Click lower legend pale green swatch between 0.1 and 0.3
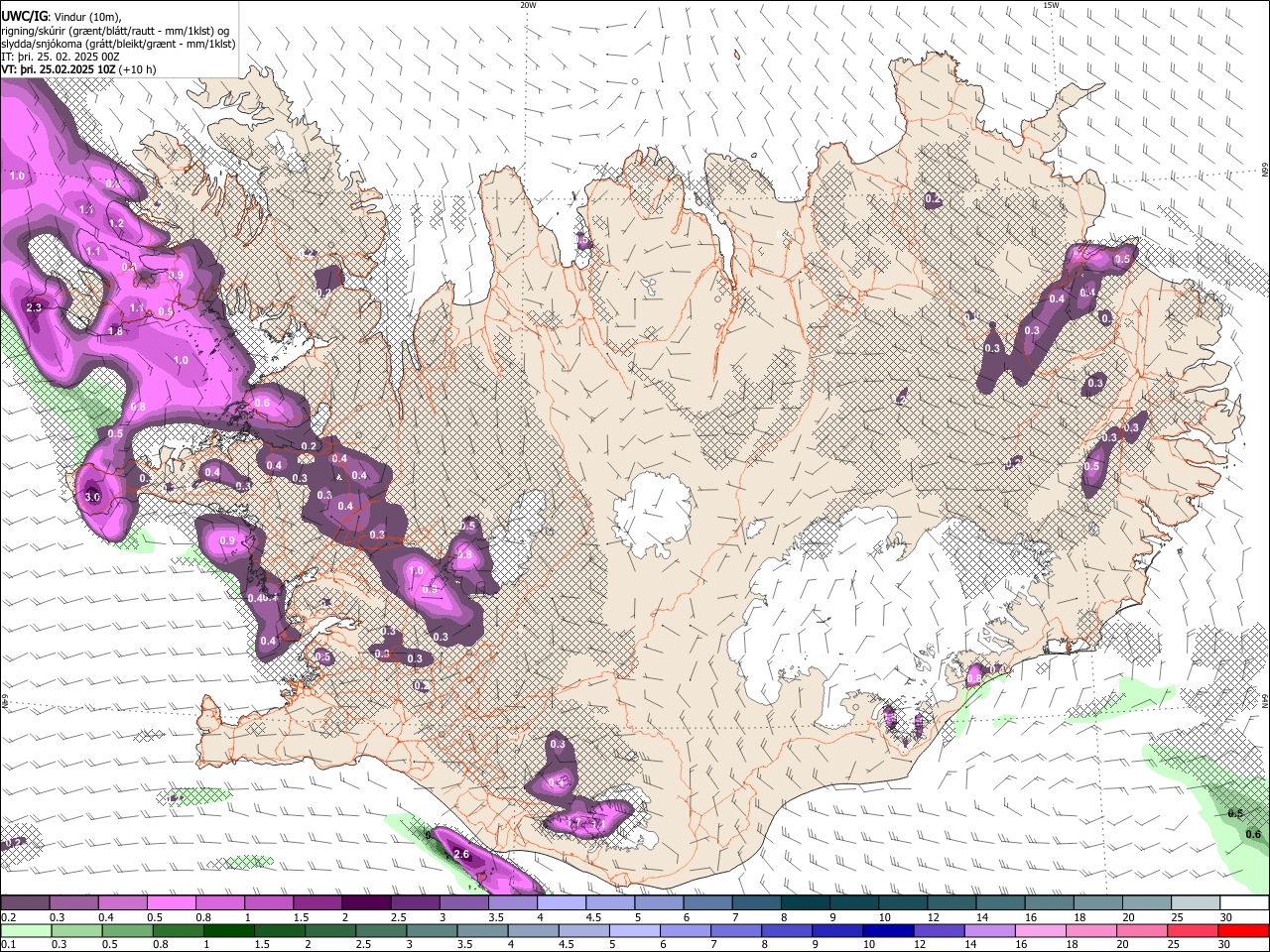This screenshot has height=952, width=1270. [26, 931]
